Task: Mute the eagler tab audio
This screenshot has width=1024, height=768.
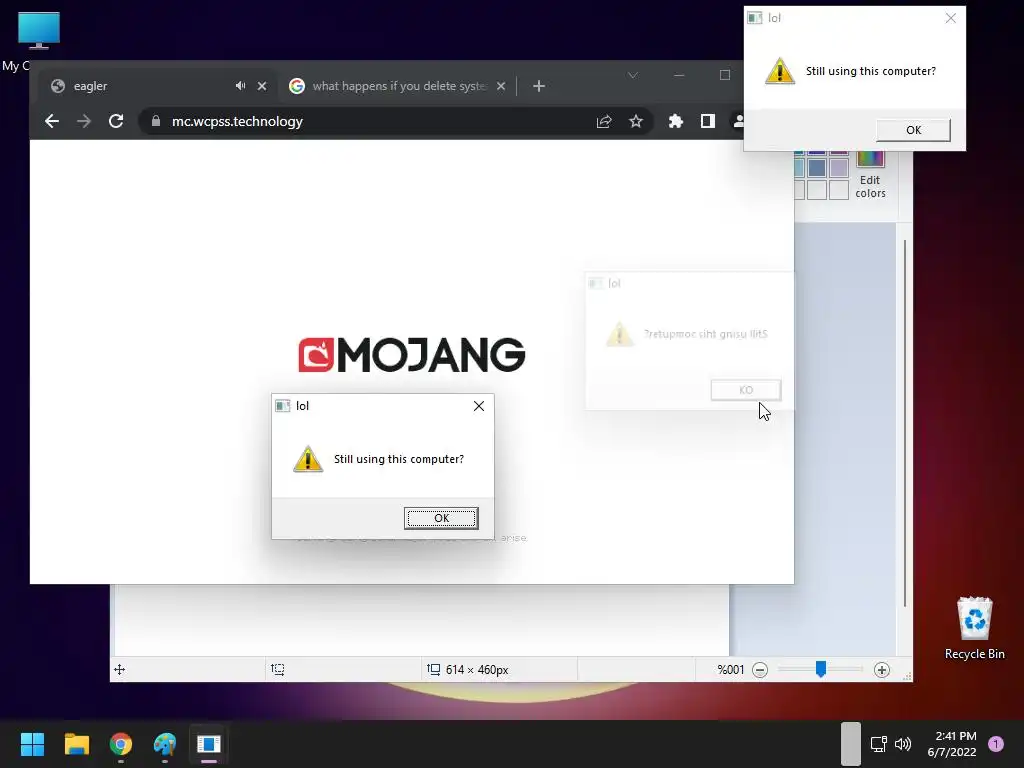Action: 240,86
